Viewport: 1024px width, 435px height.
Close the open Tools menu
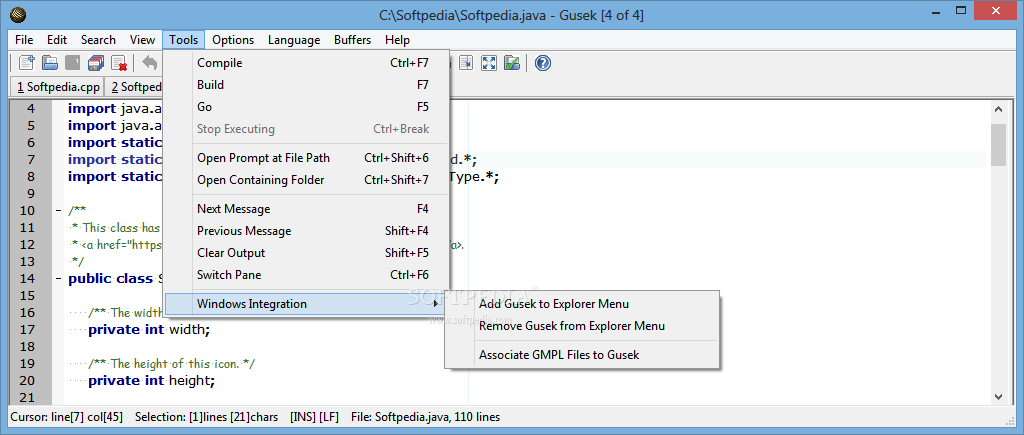point(184,40)
